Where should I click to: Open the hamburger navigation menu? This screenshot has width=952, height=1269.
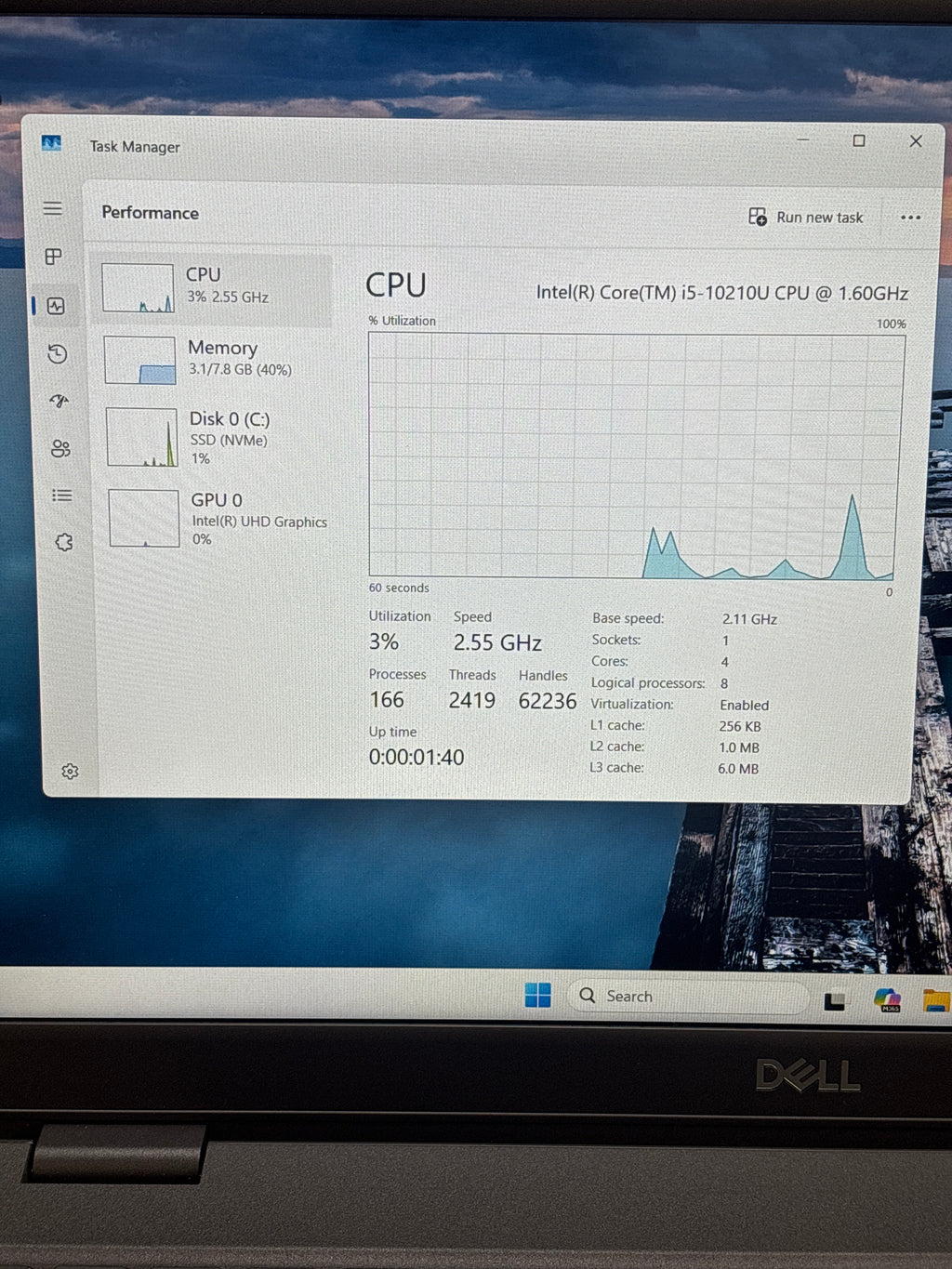(x=53, y=209)
